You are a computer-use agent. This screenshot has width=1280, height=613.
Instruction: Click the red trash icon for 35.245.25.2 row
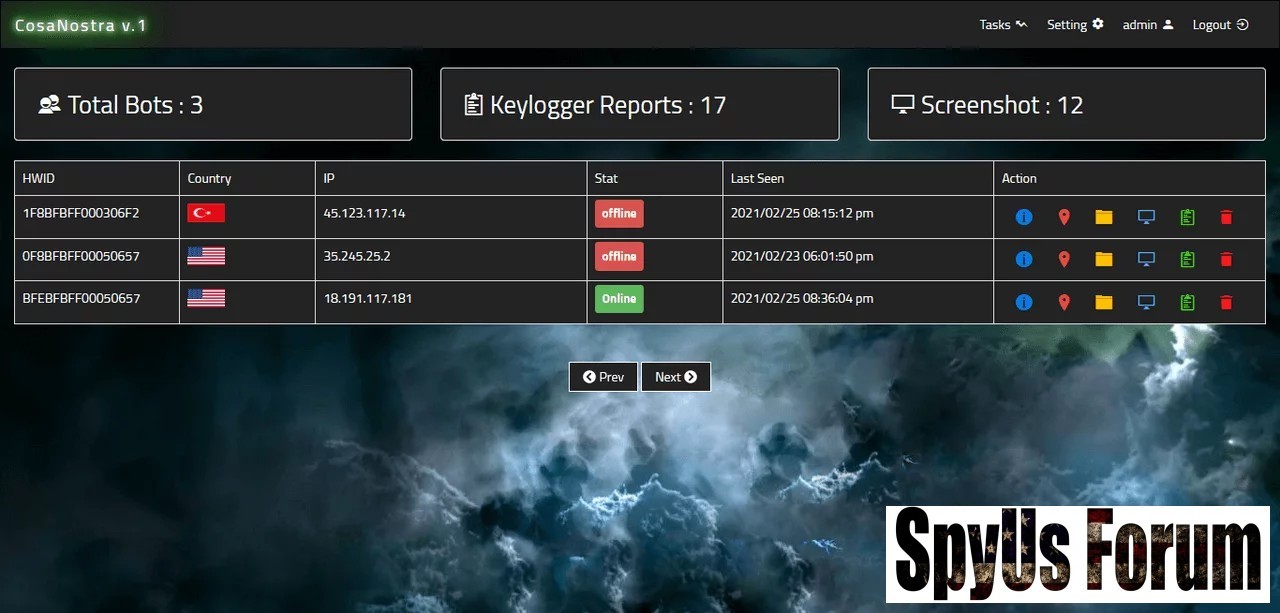[x=1226, y=260]
